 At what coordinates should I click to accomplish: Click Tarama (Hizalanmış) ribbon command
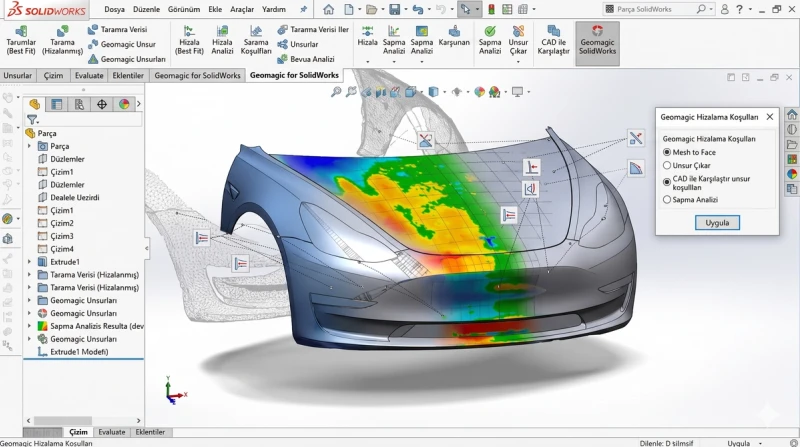click(62, 40)
